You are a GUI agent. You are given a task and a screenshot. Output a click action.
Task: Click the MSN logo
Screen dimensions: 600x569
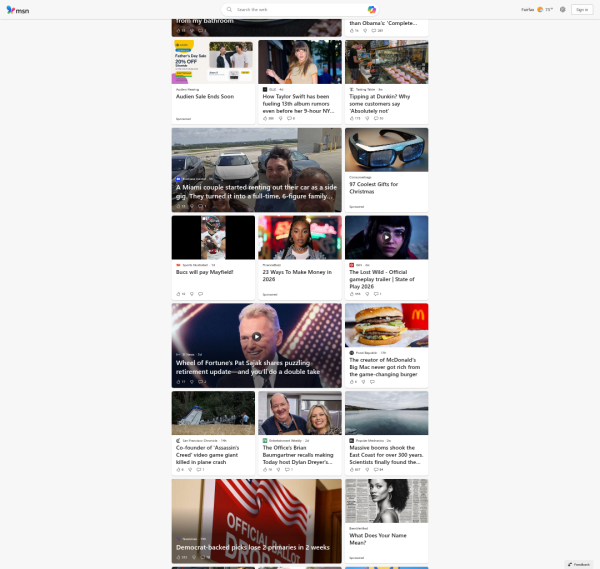(x=18, y=10)
